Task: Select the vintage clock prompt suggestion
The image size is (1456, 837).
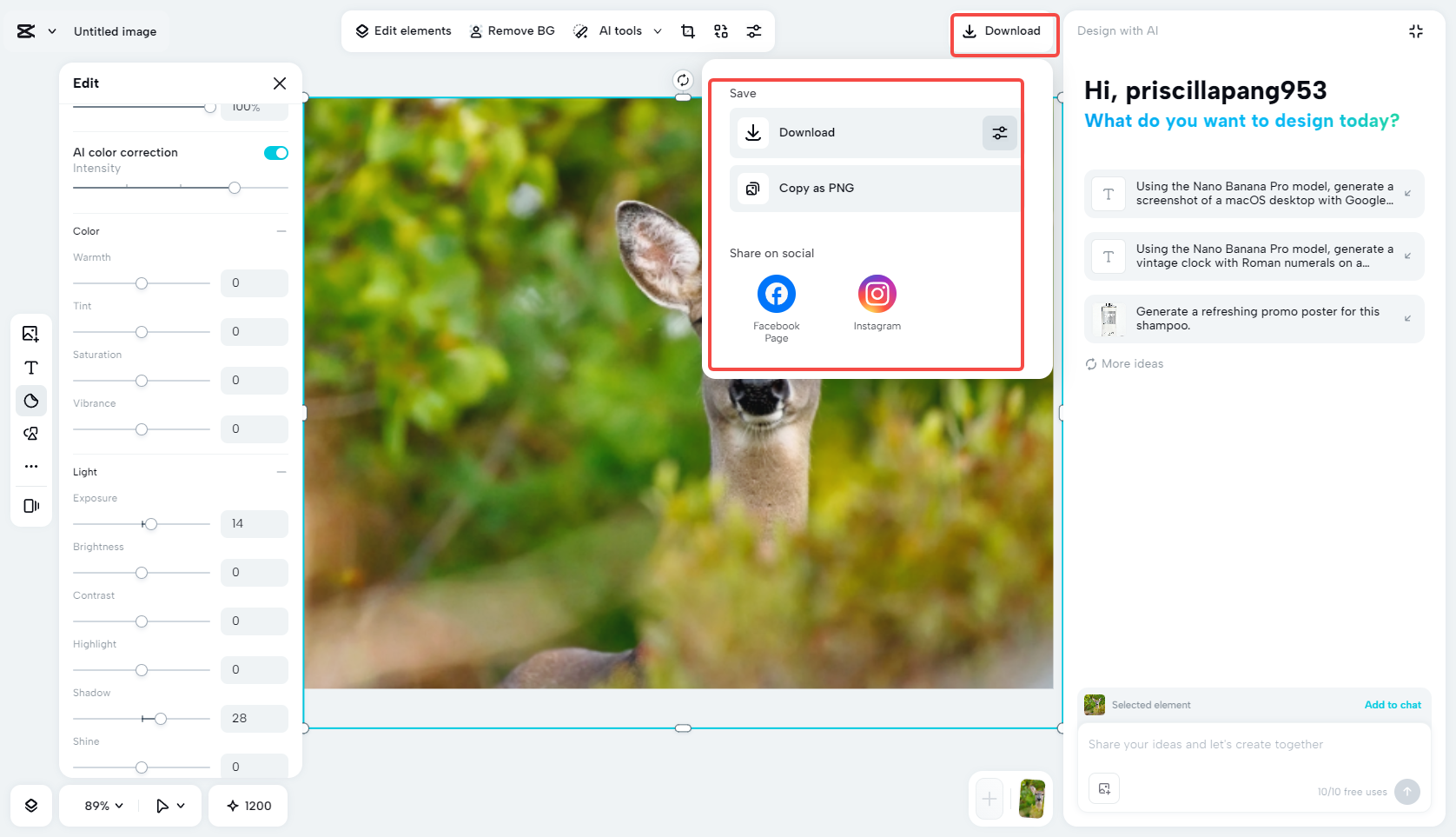Action: 1254,256
